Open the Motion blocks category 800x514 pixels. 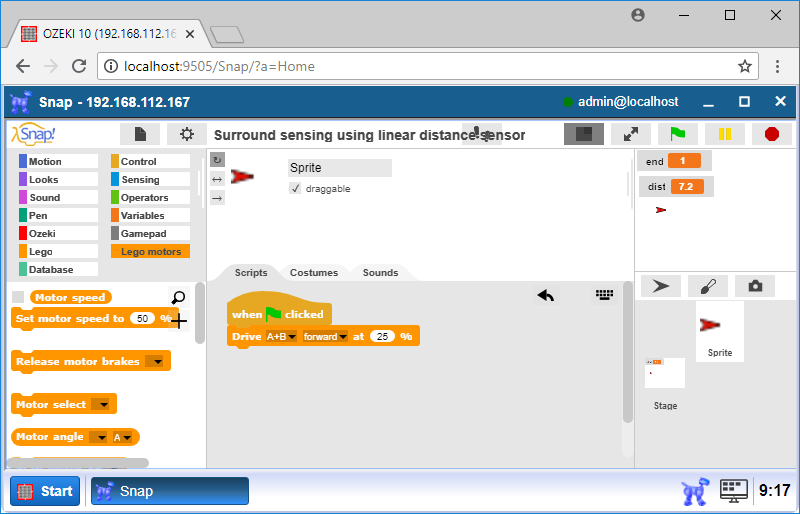58,161
